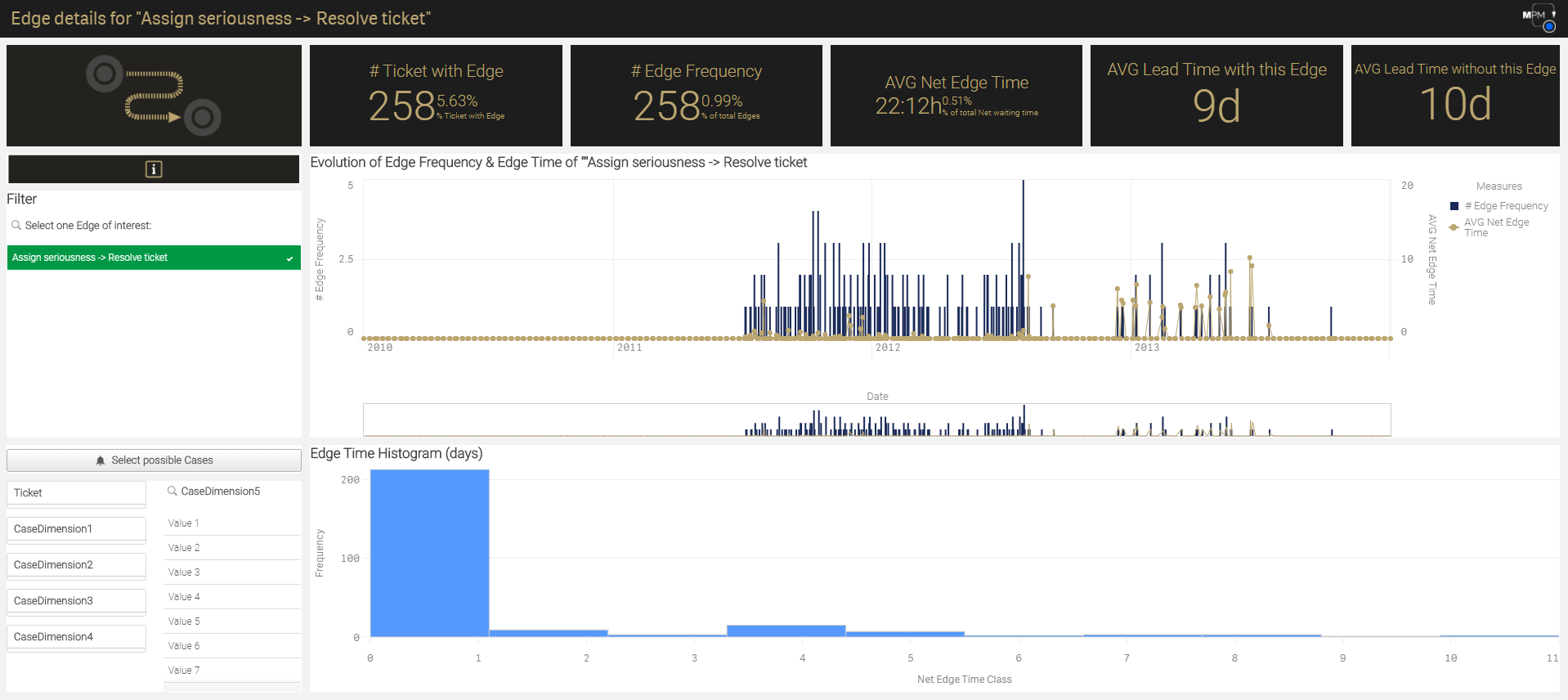Toggle checkmark on 'Assign seriousness -> Resolve ticket'
This screenshot has height=700, width=1568.
(x=289, y=258)
